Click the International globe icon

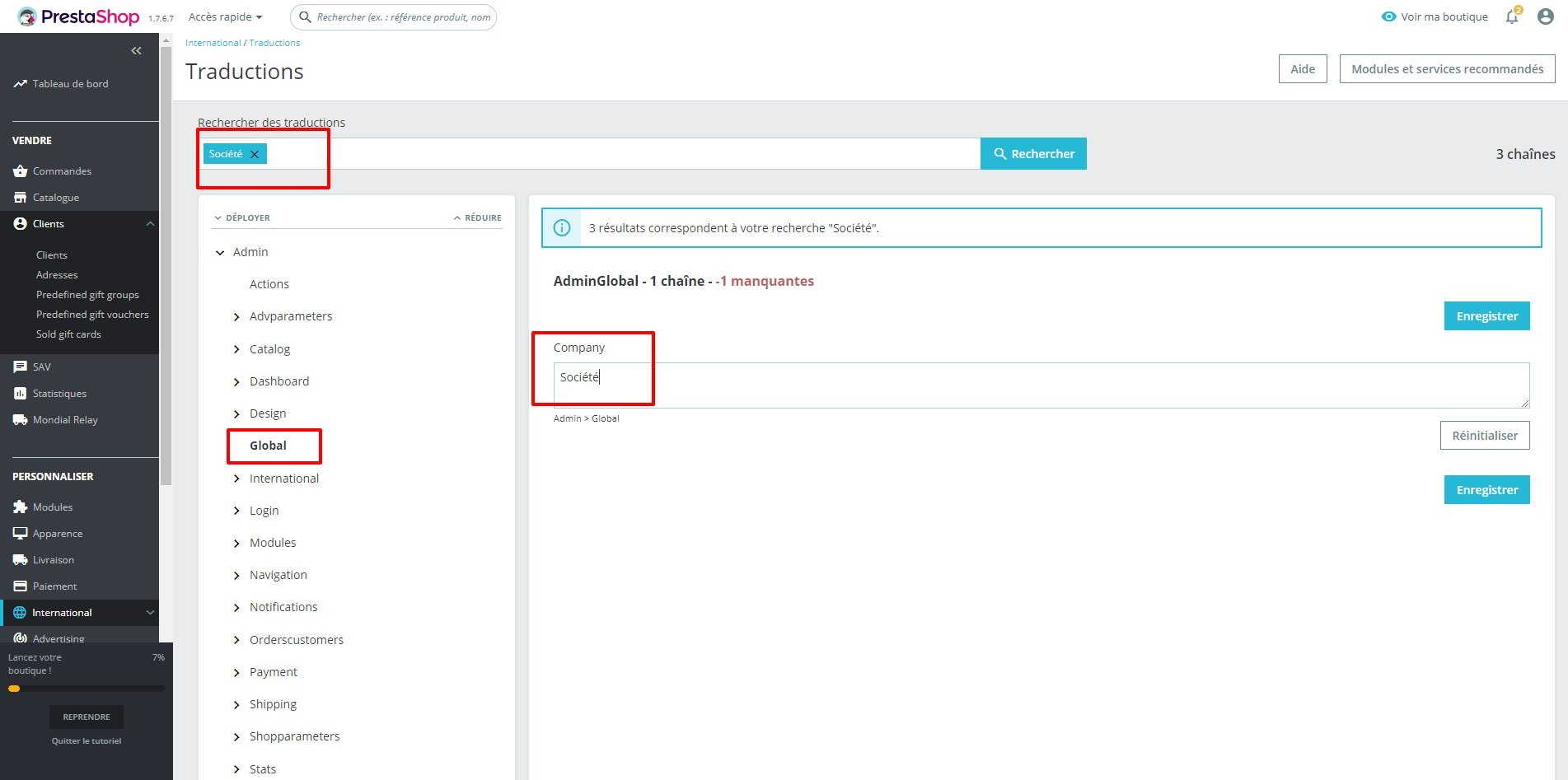pos(20,613)
